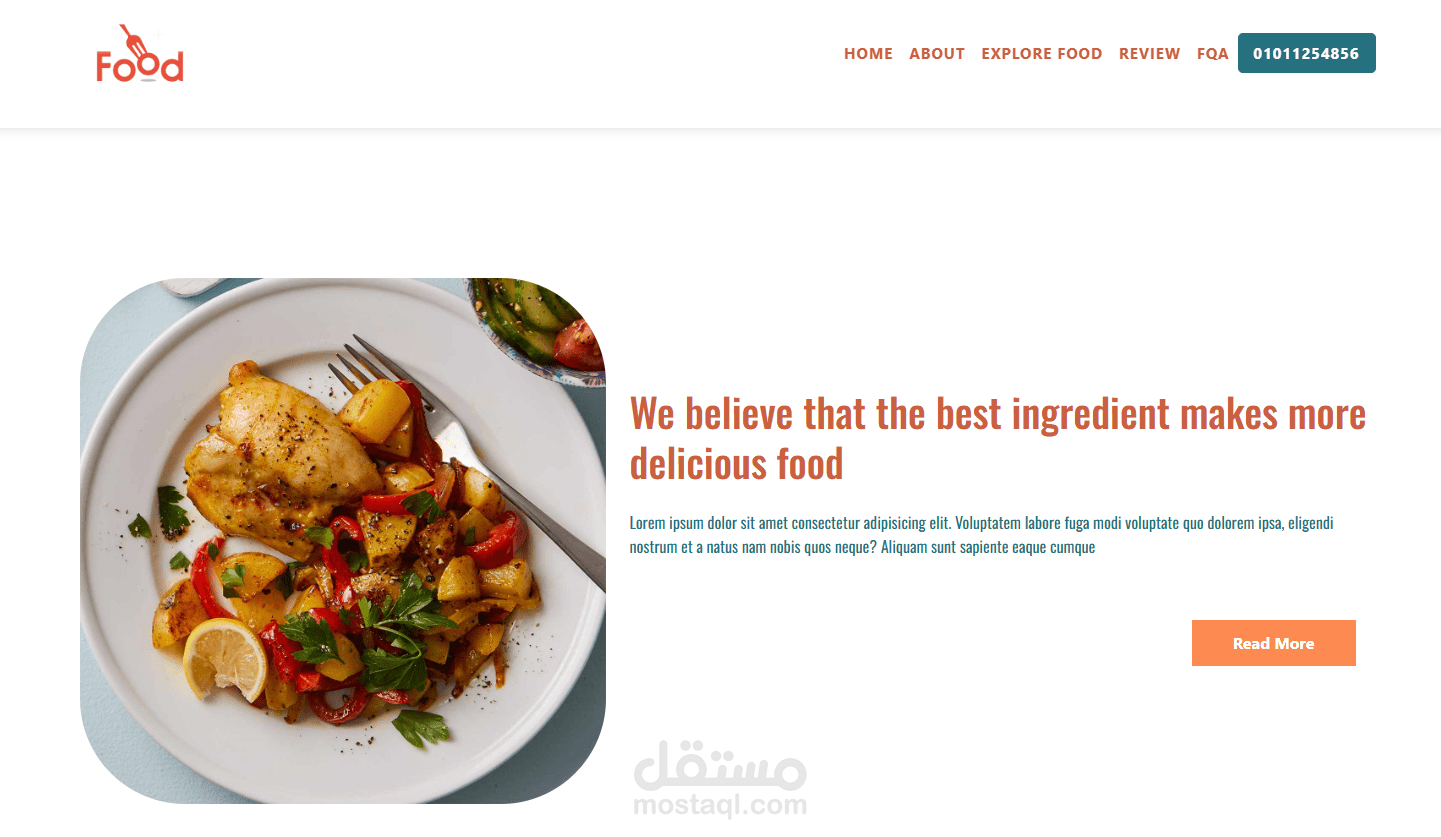This screenshot has height=837, width=1441.
Task: Click the rounded plate photo
Action: (343, 541)
